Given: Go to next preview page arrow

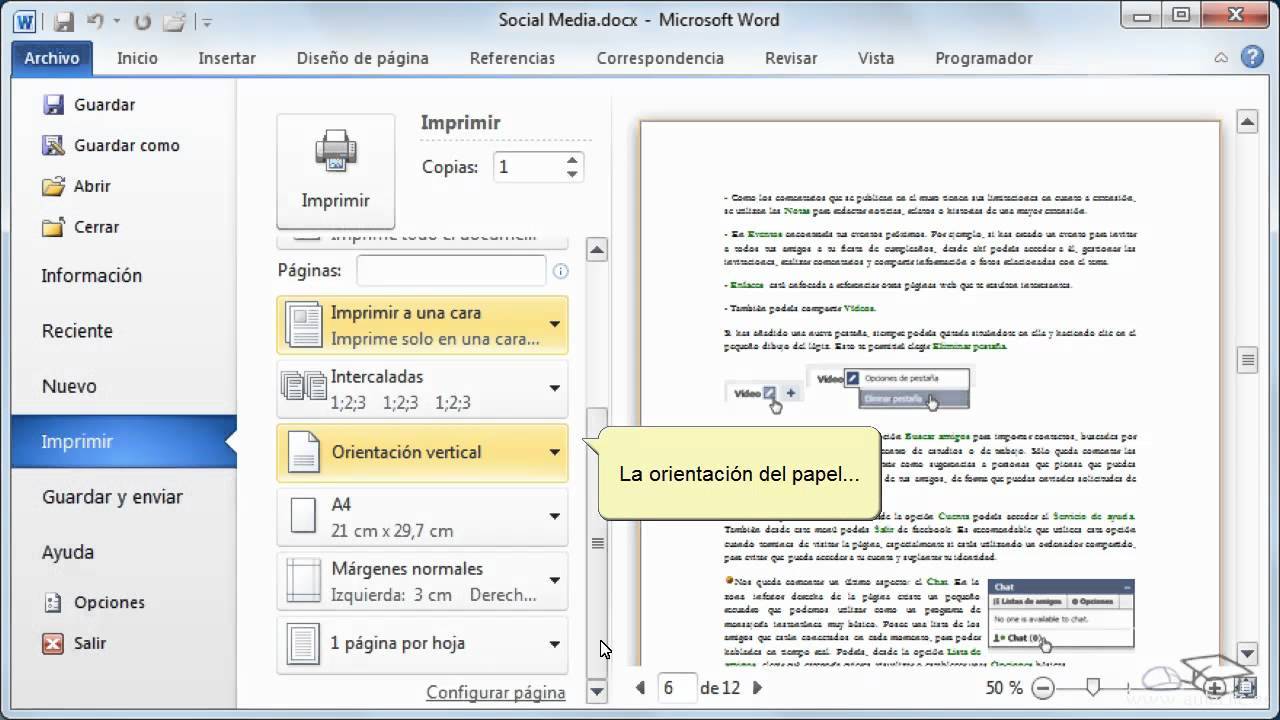Looking at the screenshot, I should coord(757,687).
